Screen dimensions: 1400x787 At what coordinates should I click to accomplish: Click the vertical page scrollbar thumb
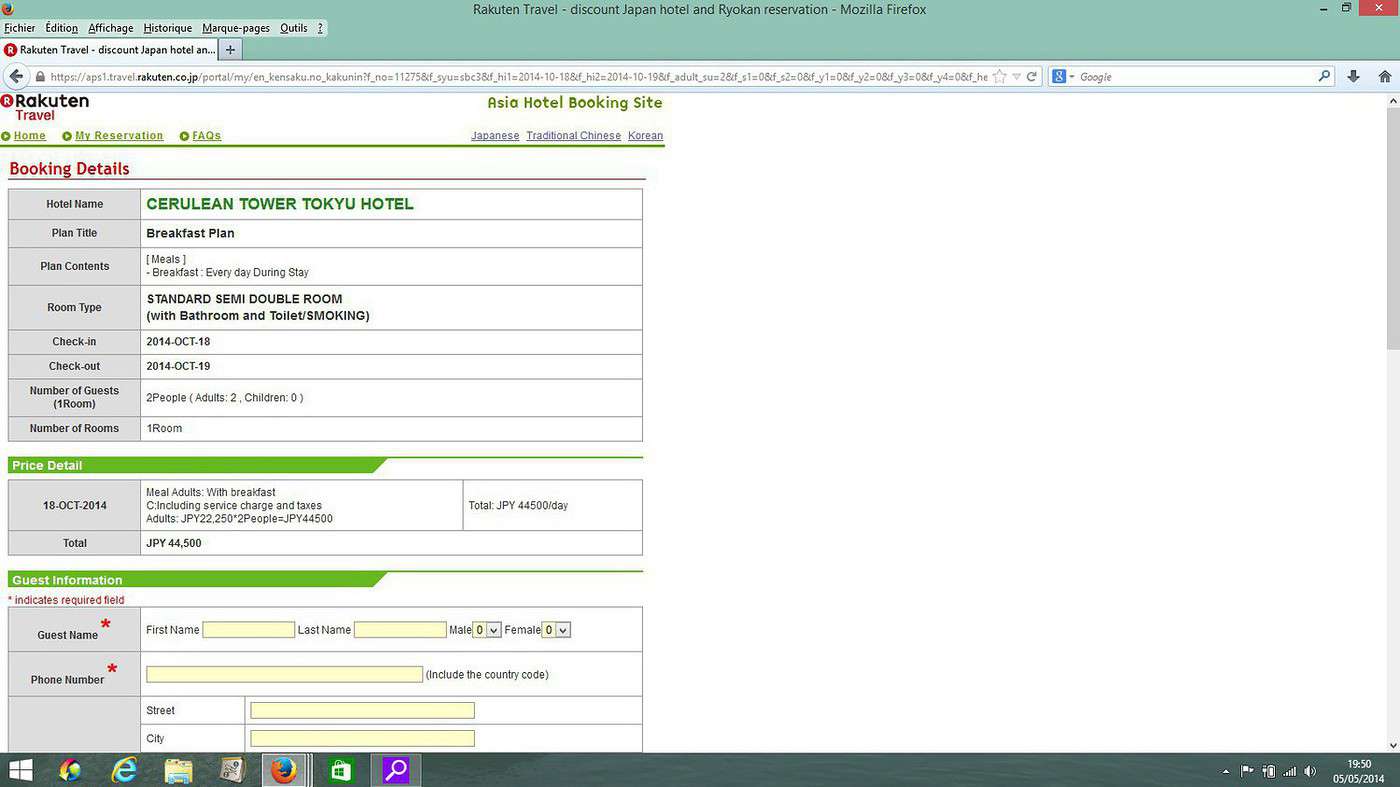pyautogui.click(x=1392, y=228)
